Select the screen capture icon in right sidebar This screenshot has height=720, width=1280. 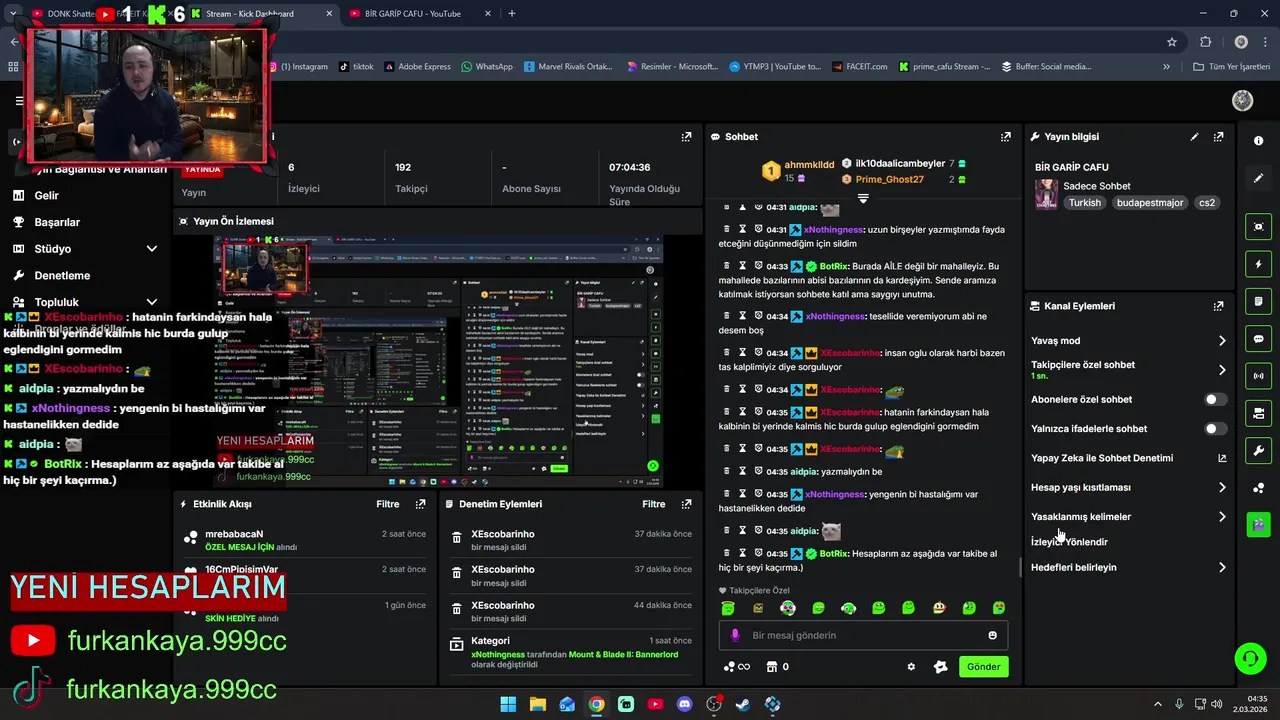click(1258, 227)
